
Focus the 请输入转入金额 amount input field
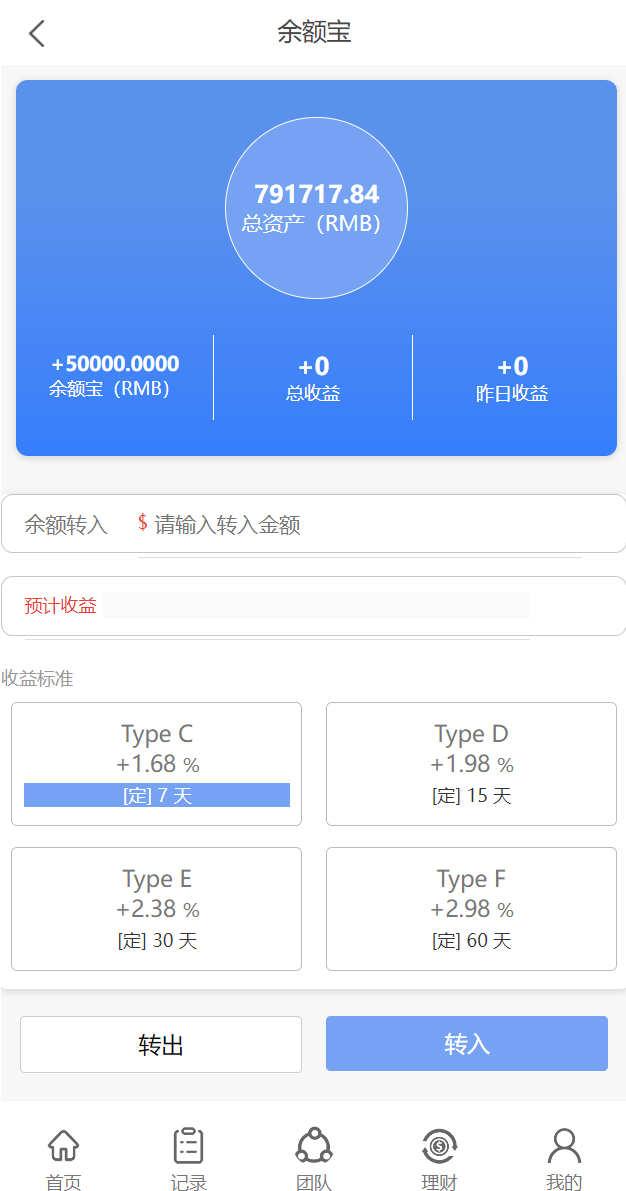(x=360, y=525)
